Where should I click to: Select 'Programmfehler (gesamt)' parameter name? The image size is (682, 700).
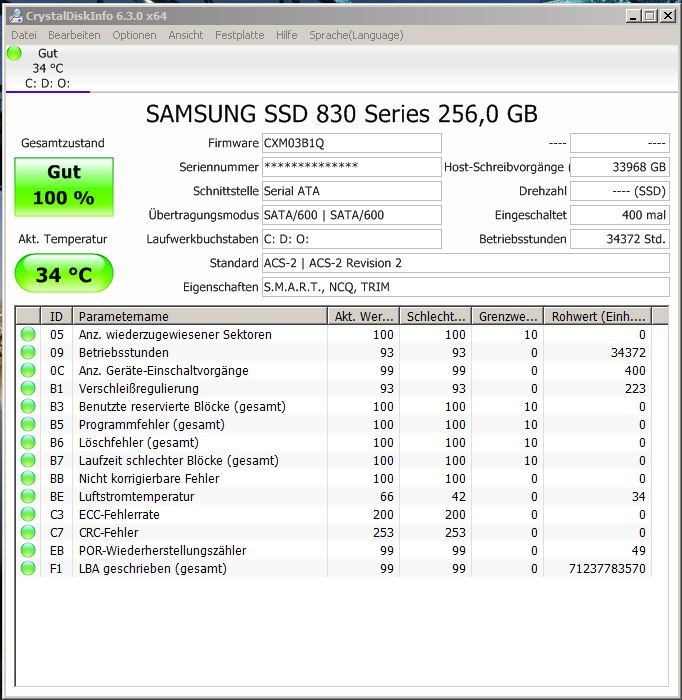pos(151,425)
